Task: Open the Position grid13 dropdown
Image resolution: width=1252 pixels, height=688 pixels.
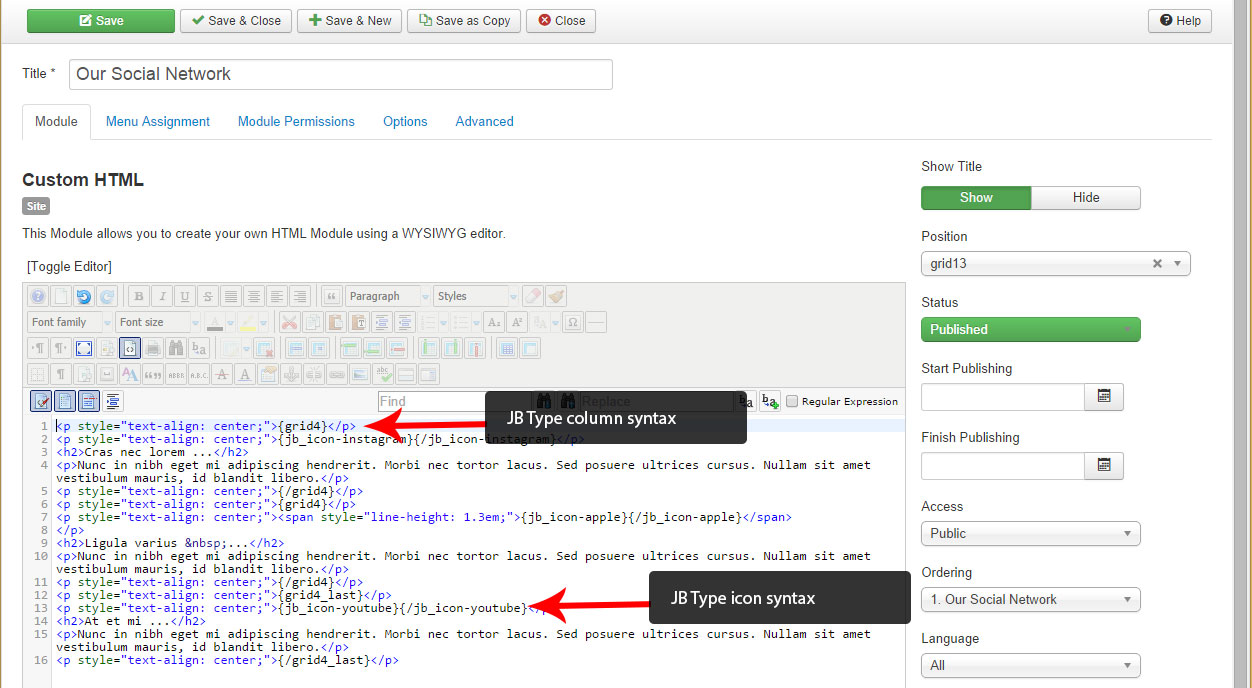Action: (x=1055, y=264)
